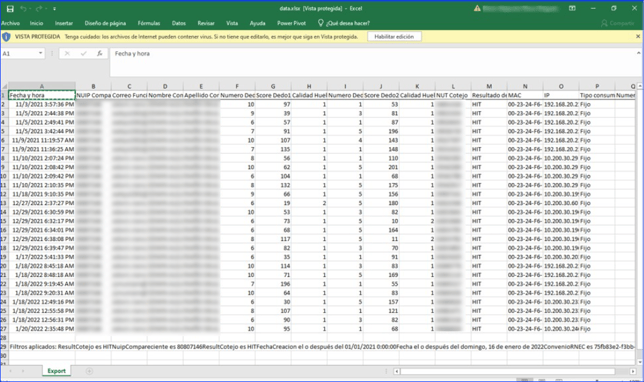The height and width of the screenshot is (382, 644).
Task: Close the Protected View warning bar
Action: click(x=638, y=37)
